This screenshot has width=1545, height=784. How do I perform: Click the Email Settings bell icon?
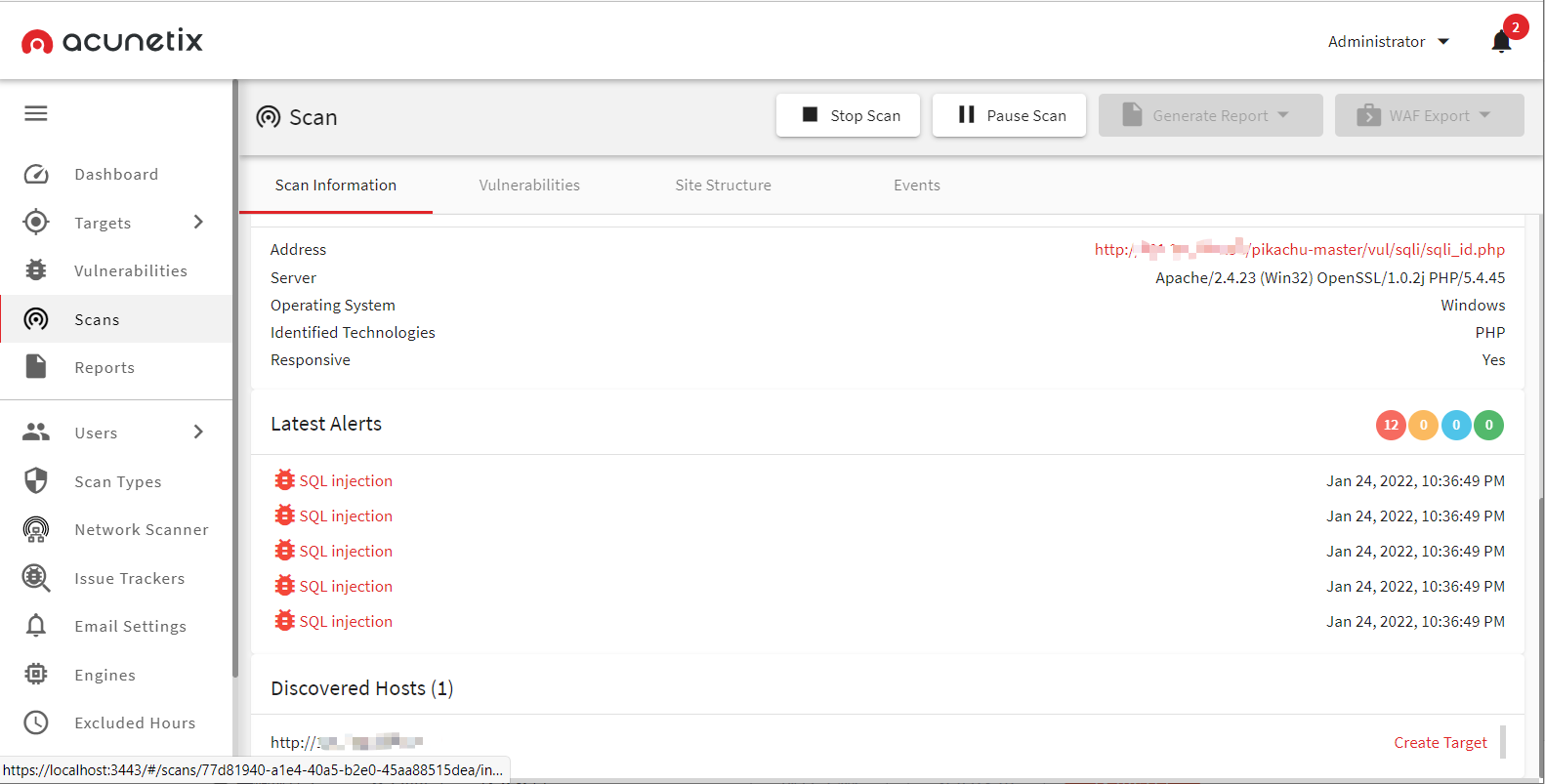(x=36, y=626)
